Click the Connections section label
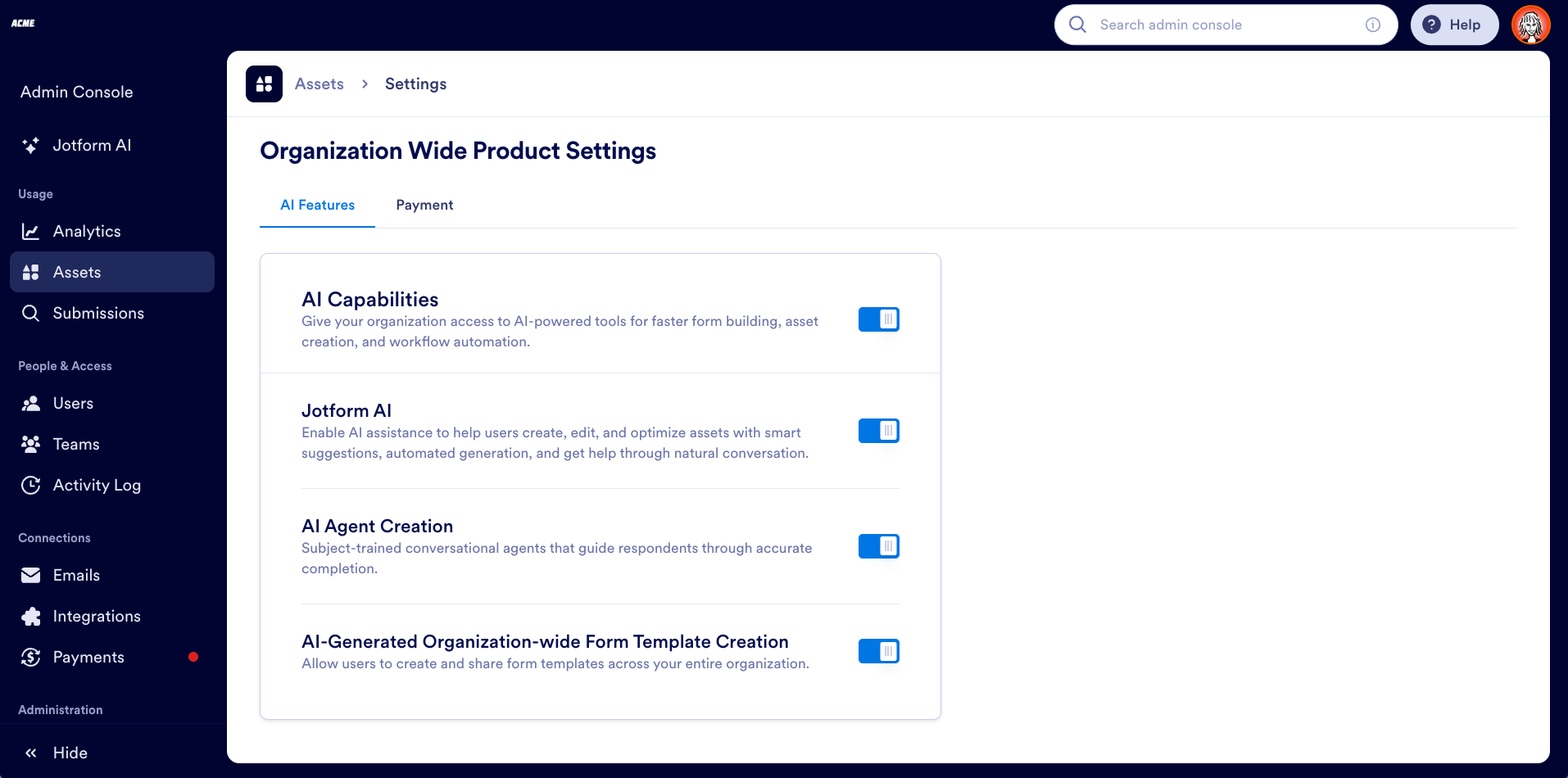The image size is (1568, 778). tap(54, 538)
